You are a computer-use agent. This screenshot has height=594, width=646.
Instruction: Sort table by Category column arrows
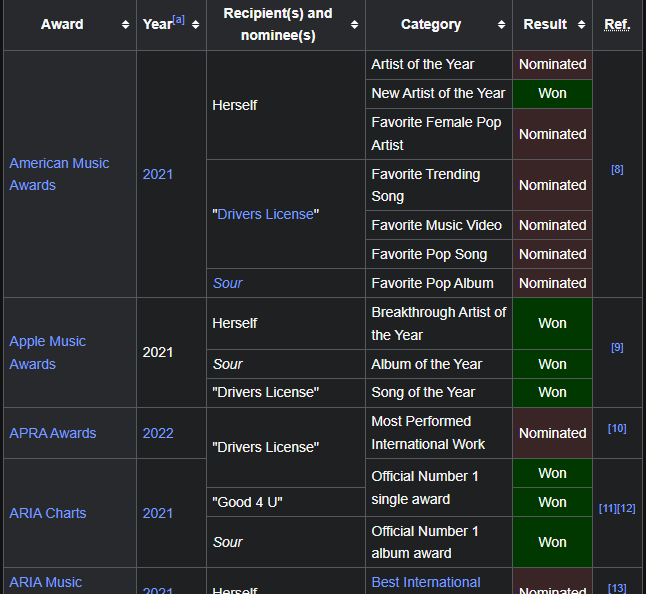(501, 25)
